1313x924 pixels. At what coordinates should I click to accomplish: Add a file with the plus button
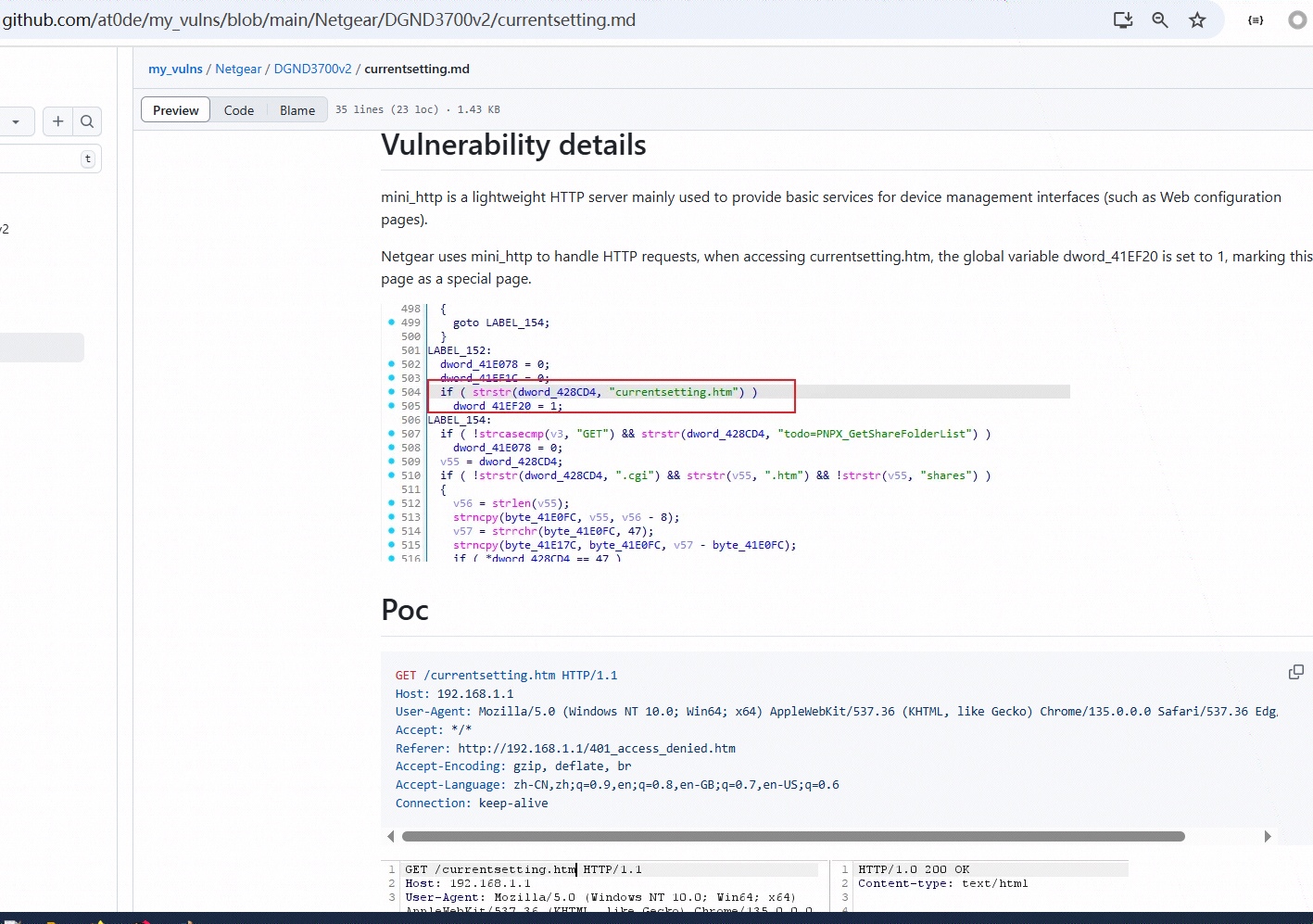pos(57,121)
